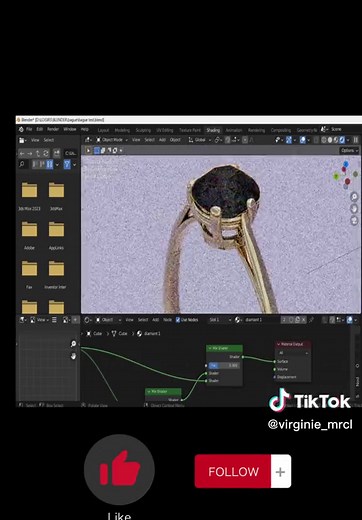The image size is (362, 520).
Task: Open the File menu
Action: tap(29, 129)
